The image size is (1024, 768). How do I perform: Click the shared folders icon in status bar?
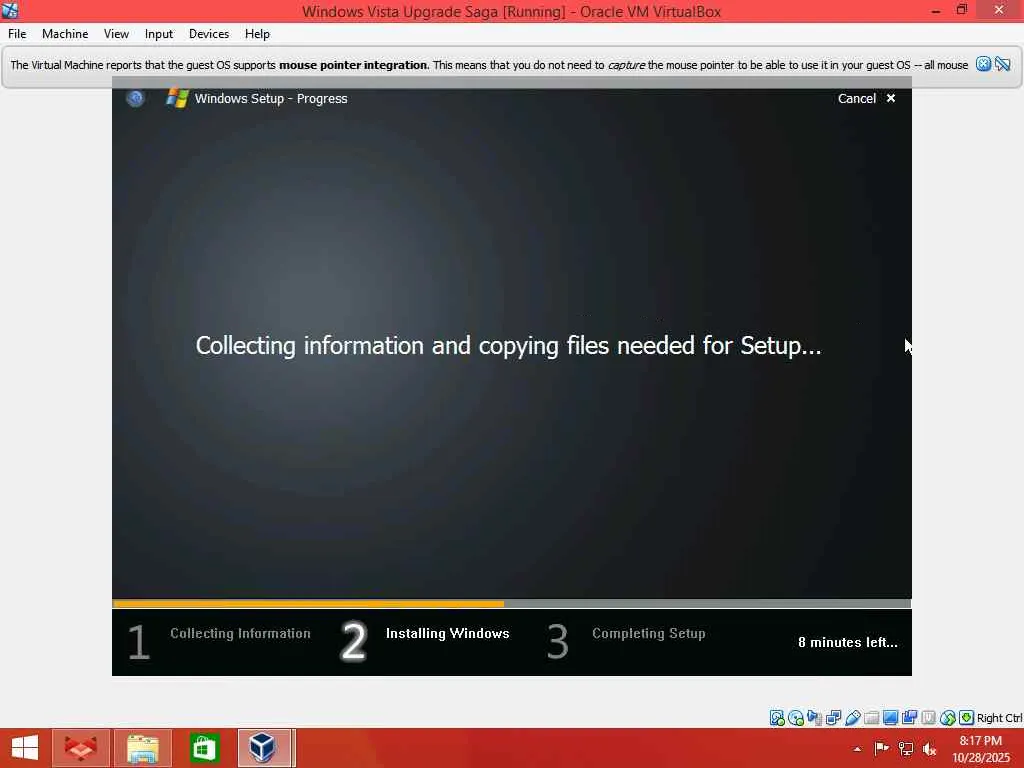[871, 718]
